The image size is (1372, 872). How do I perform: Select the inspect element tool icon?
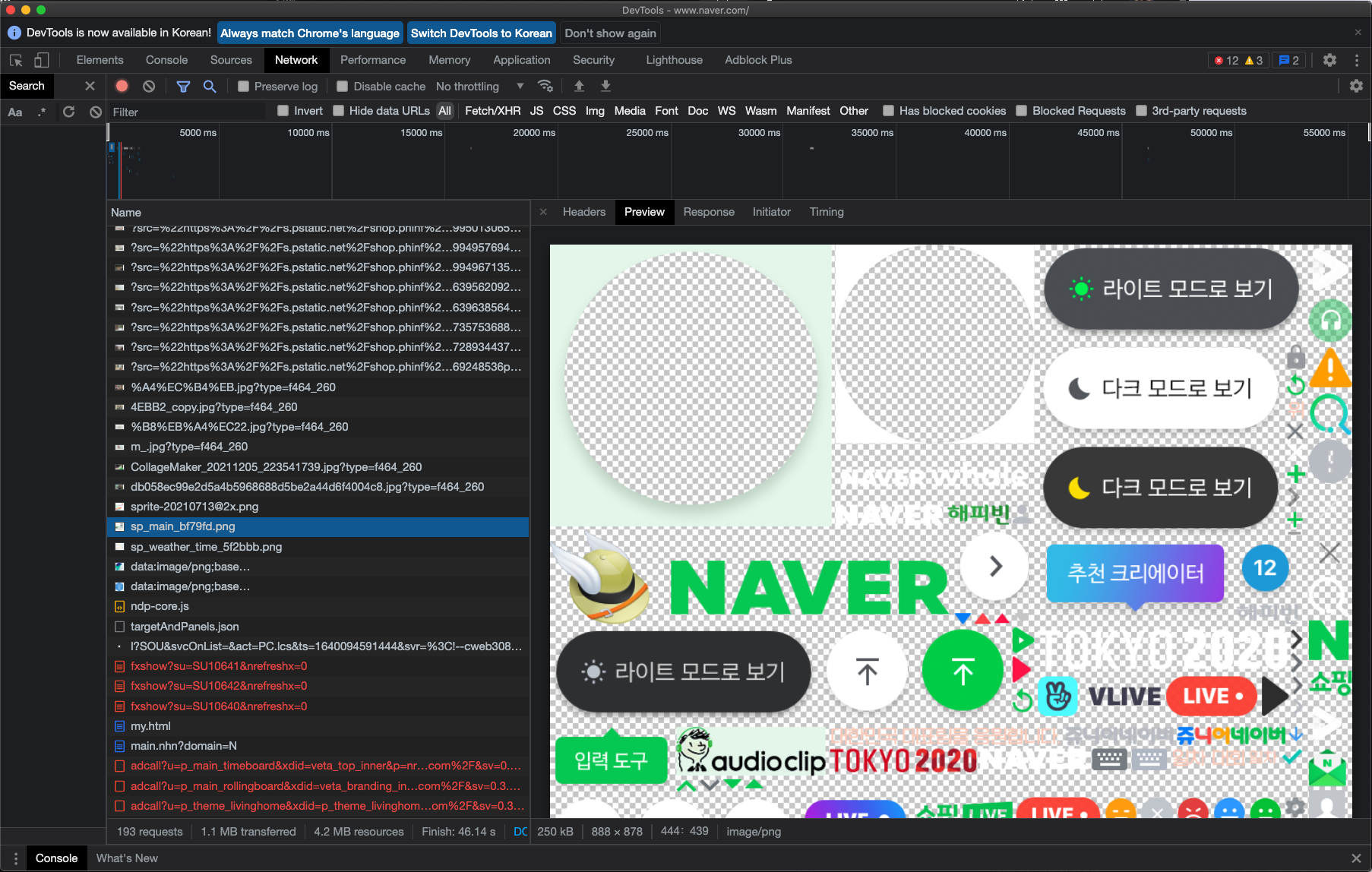(x=16, y=60)
